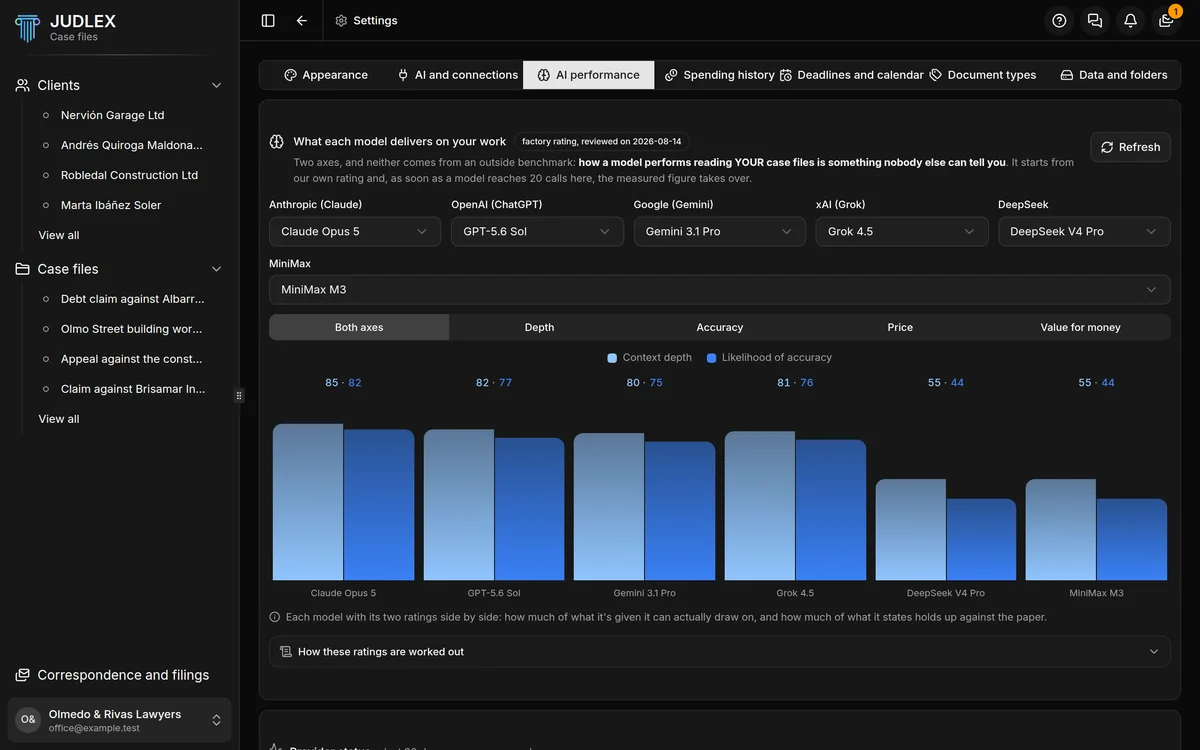Toggle the Likelihood of accuracy legend item
1200x750 pixels.
[769, 357]
